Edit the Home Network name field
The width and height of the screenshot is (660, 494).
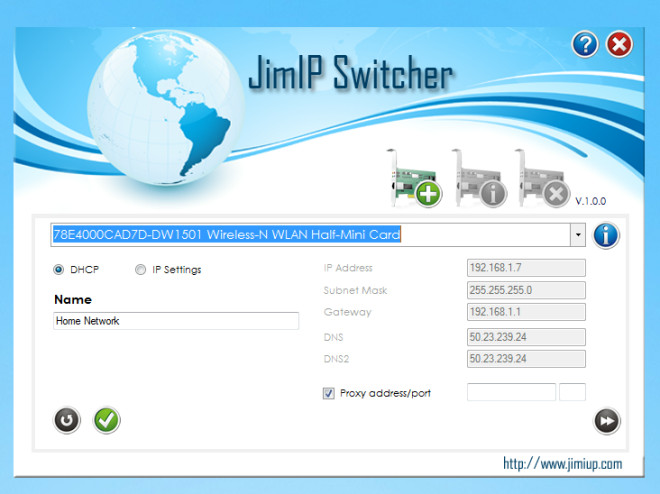[x=176, y=321]
